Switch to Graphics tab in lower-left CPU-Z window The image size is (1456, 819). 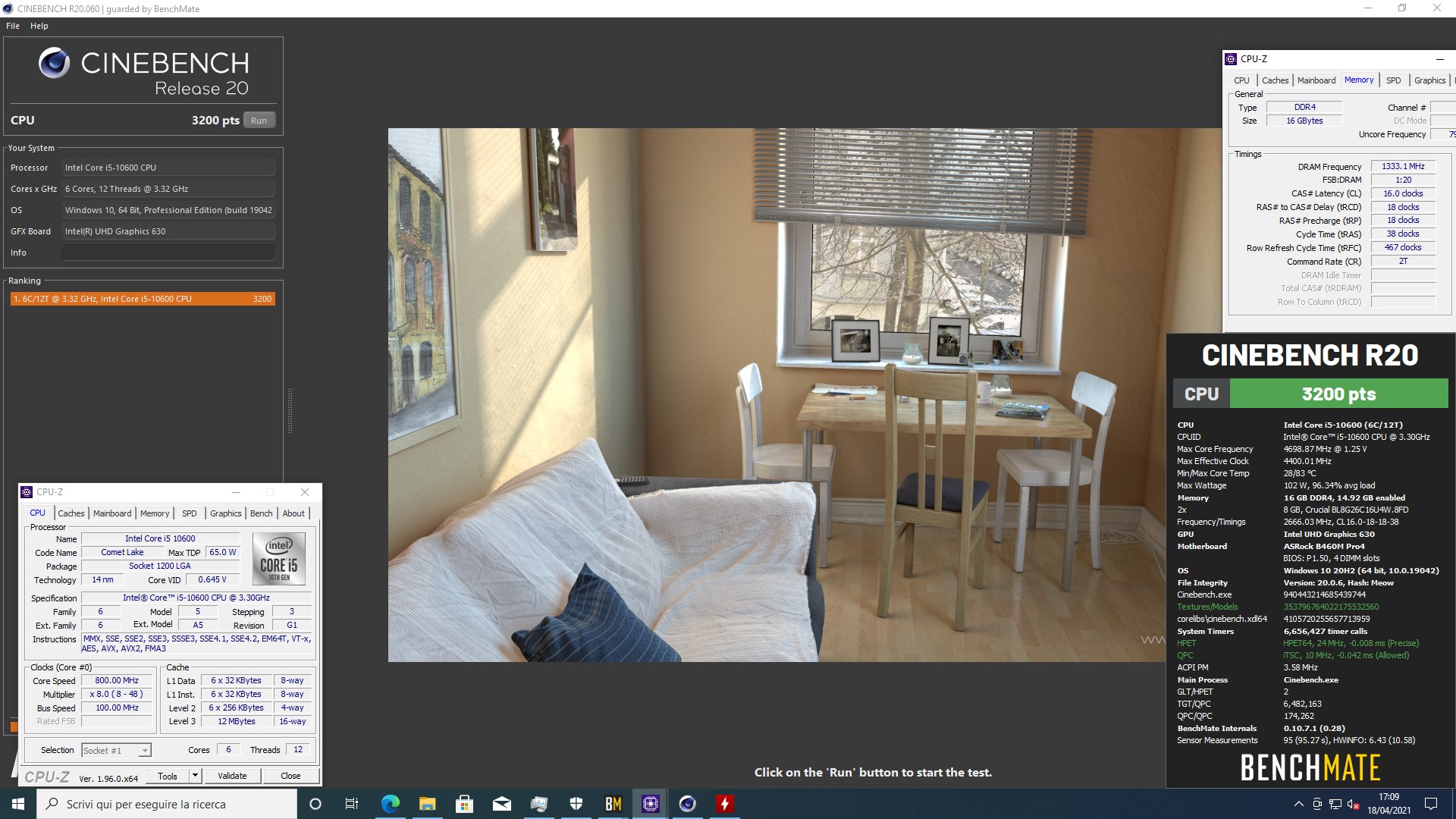[225, 513]
